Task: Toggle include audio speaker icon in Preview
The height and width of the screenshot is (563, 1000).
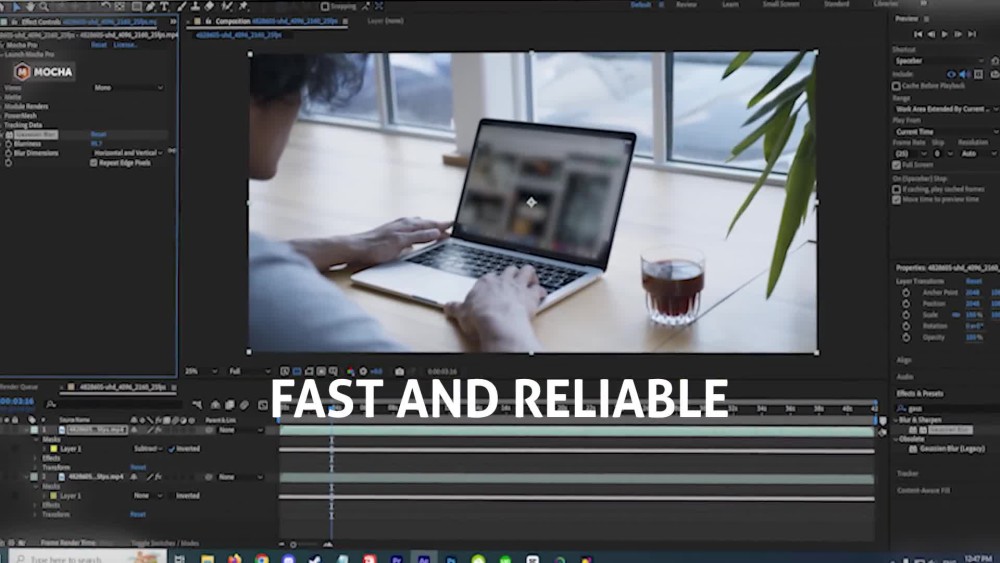Action: (x=964, y=74)
